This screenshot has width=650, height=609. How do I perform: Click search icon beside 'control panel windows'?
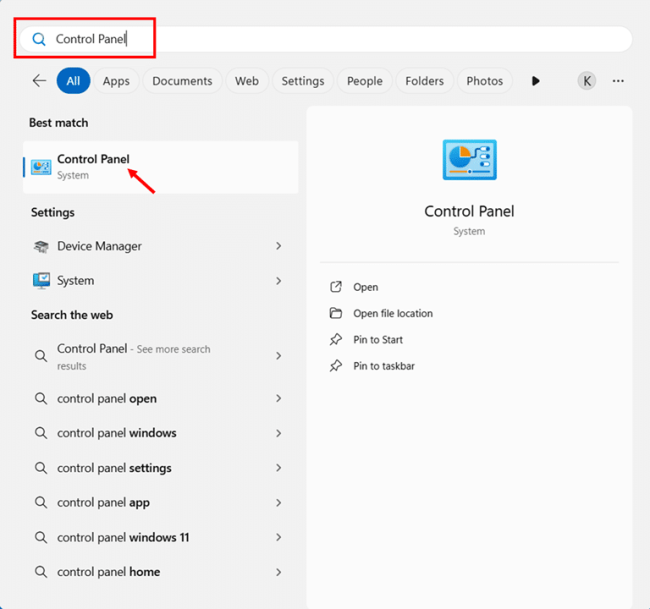click(x=41, y=433)
